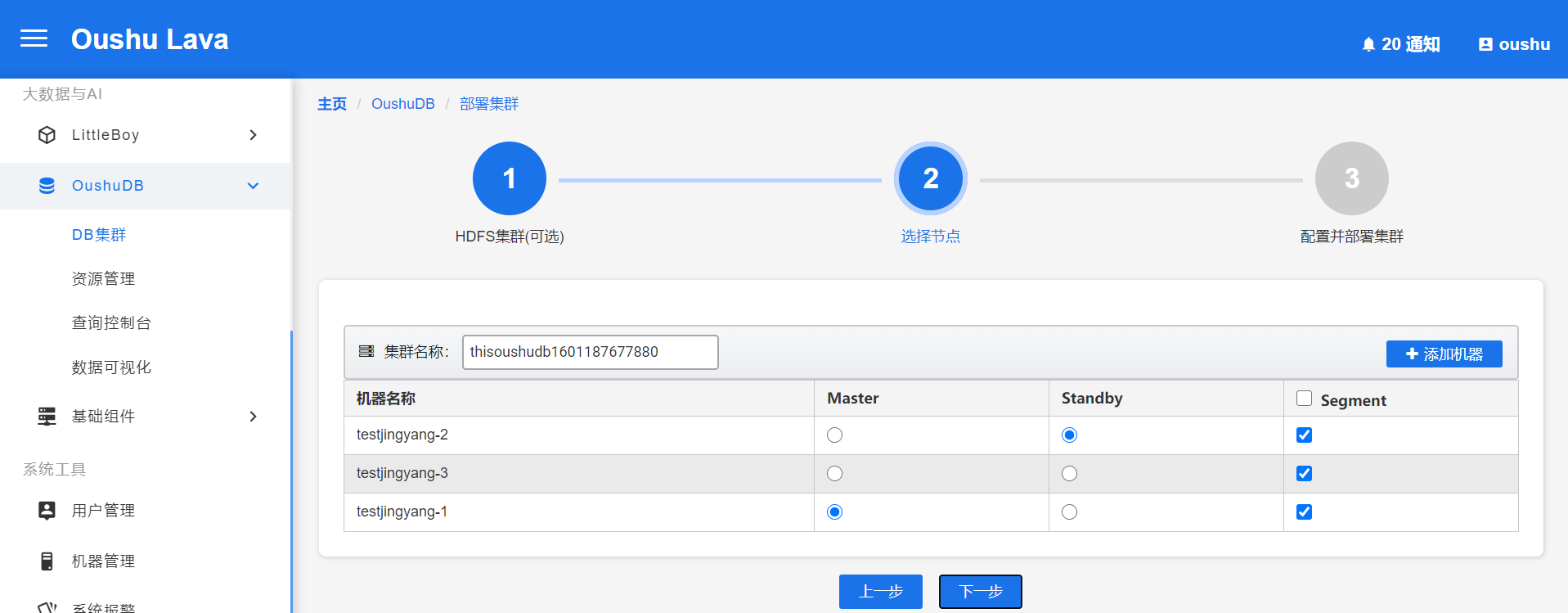Set testjingyang-3 as Standby node
Image resolution: width=1568 pixels, height=613 pixels.
click(x=1069, y=474)
